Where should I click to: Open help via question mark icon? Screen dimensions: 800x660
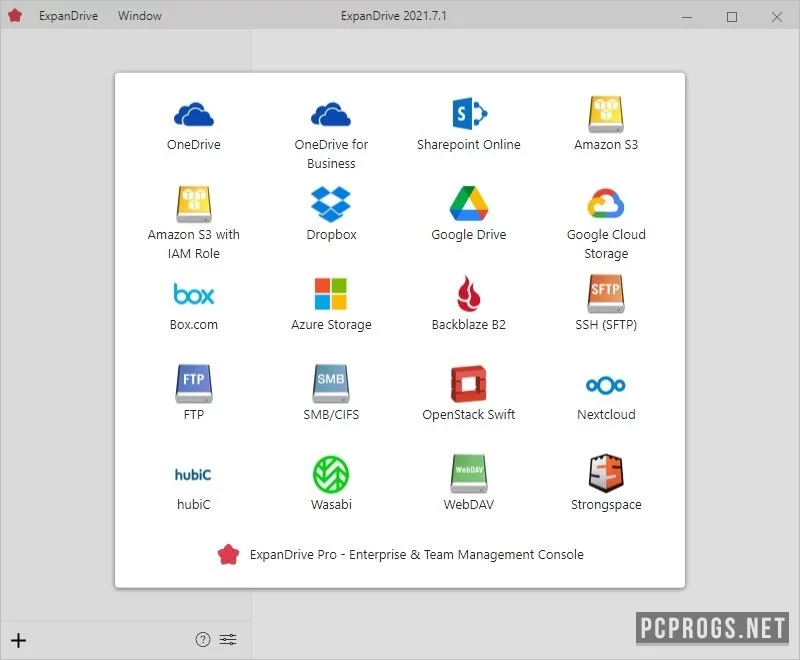[203, 639]
